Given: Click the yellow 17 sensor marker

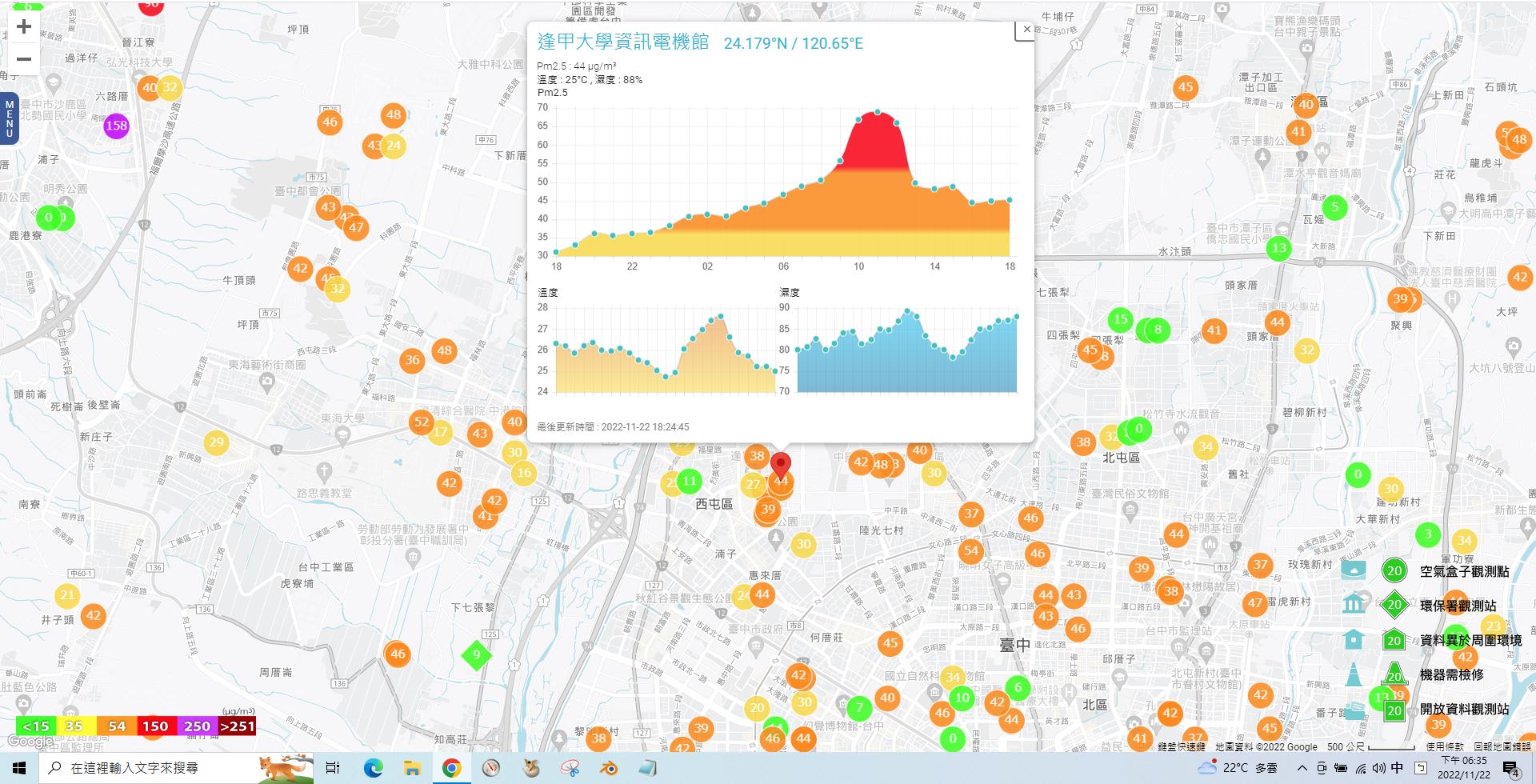Looking at the screenshot, I should pyautogui.click(x=440, y=432).
